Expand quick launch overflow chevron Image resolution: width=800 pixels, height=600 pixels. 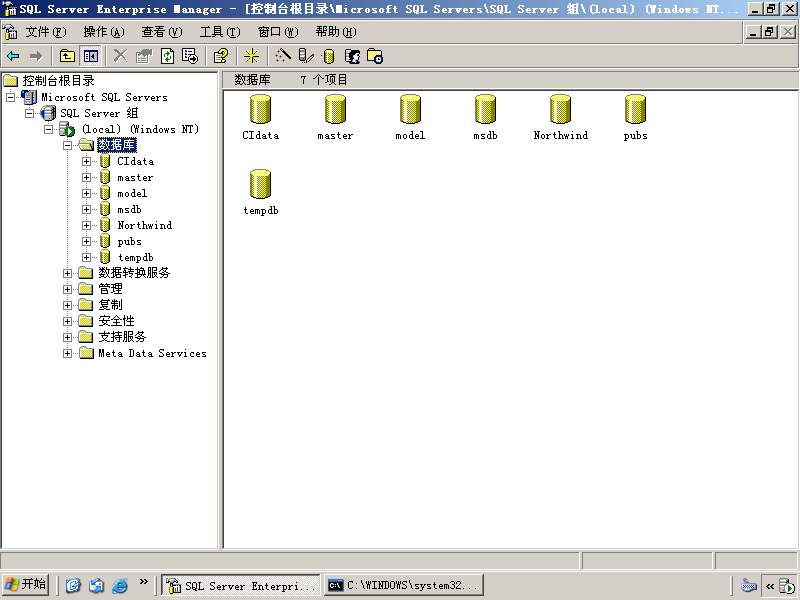[143, 582]
